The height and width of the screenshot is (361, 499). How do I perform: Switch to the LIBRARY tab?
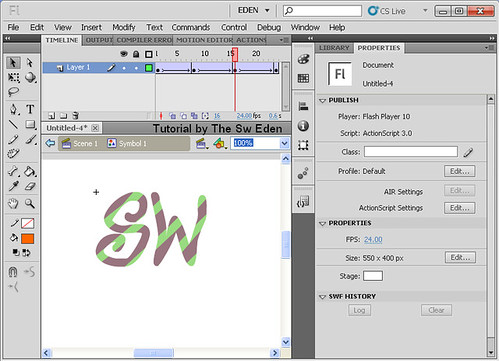coord(334,48)
